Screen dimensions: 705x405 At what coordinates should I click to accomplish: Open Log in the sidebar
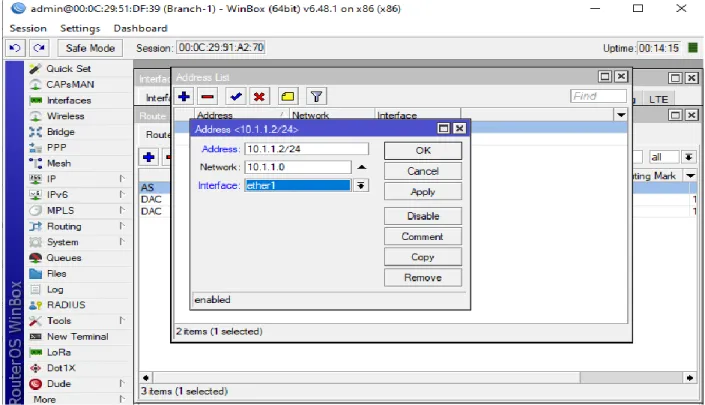click(55, 289)
